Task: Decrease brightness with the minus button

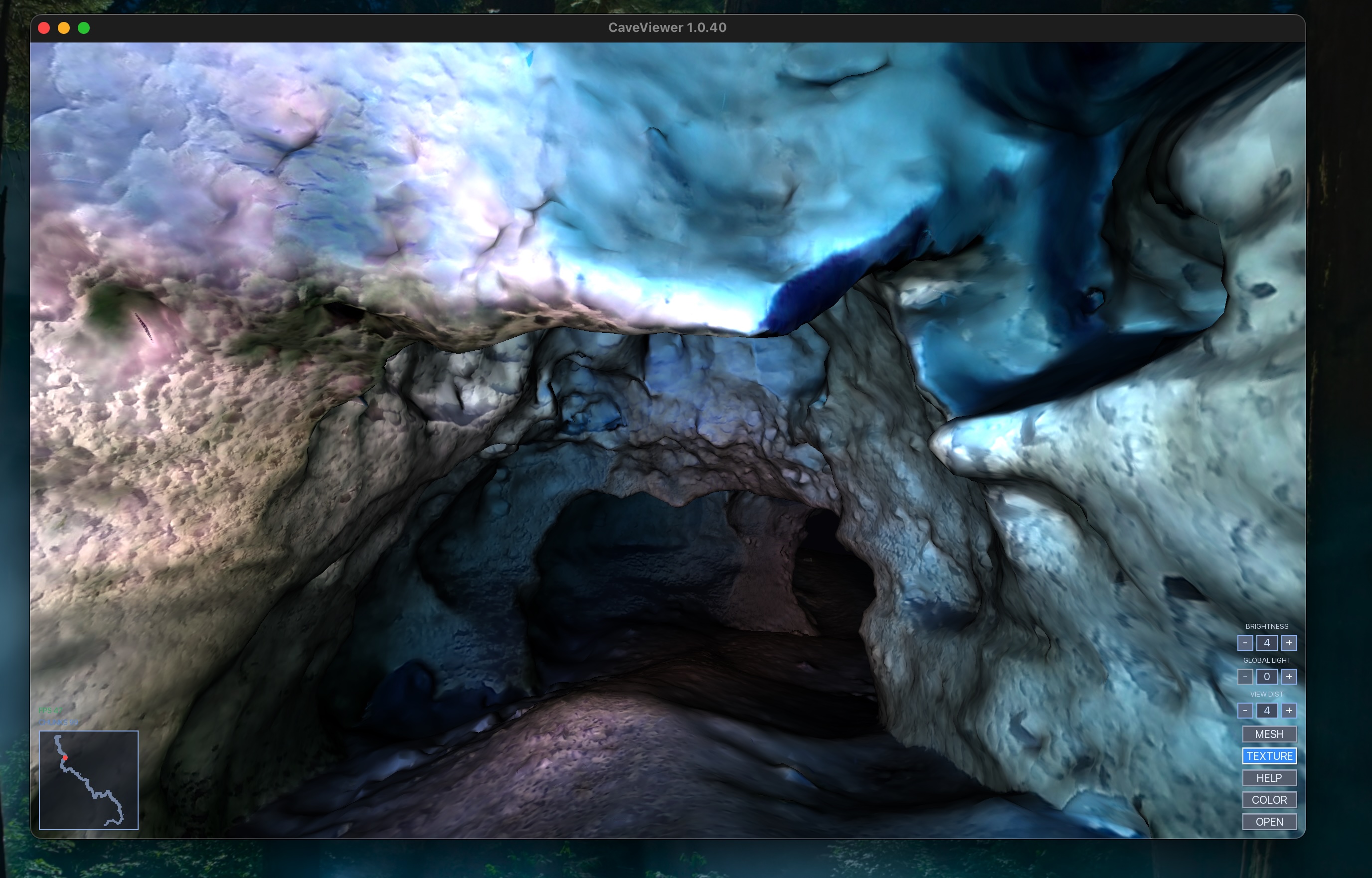Action: 1245,642
